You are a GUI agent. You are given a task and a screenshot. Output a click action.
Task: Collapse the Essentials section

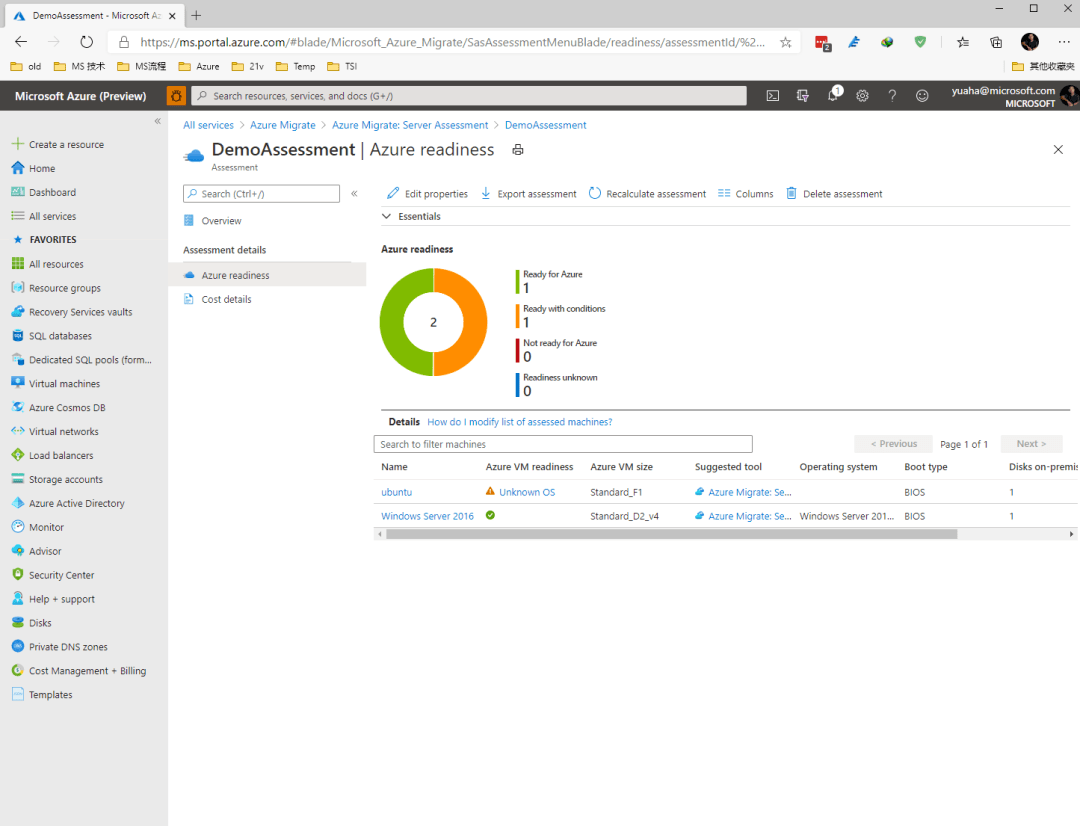386,216
